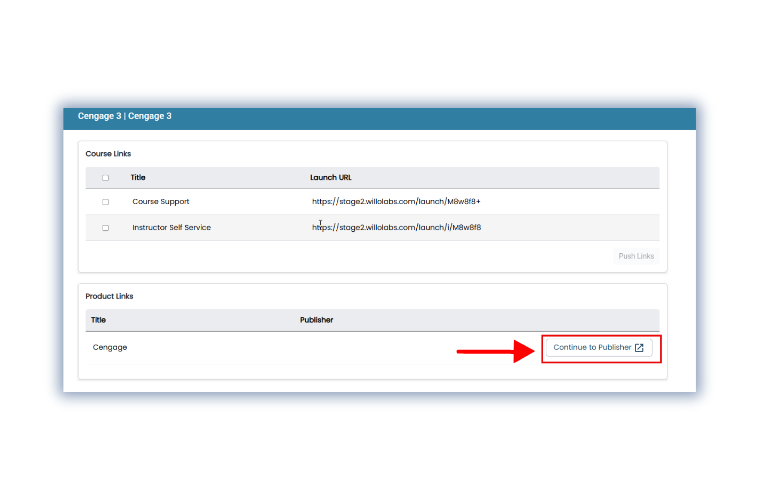This screenshot has height=500, width=760.
Task: Select the Instructor Self Service launch URL
Action: pos(396,227)
